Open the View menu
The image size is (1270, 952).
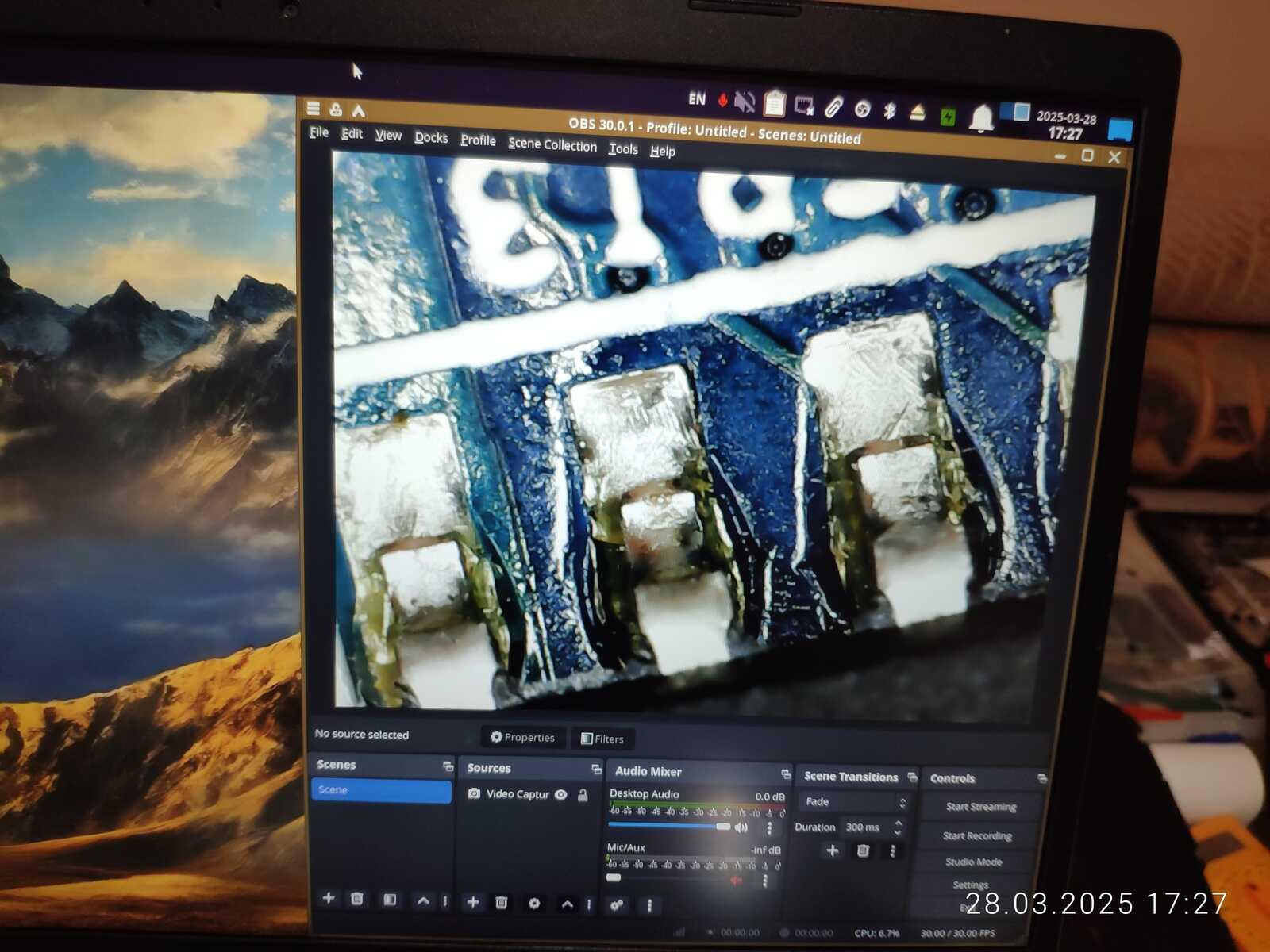click(x=388, y=136)
